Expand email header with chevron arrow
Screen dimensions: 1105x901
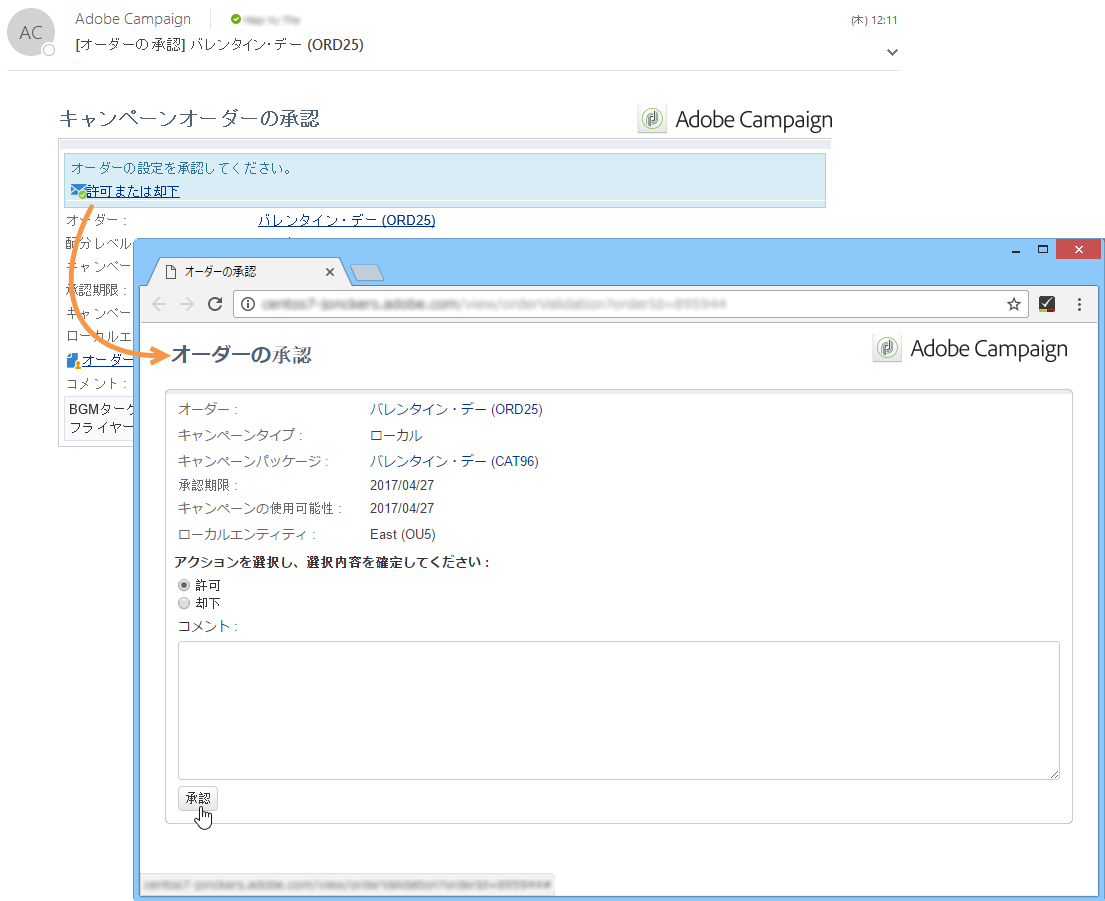(892, 52)
